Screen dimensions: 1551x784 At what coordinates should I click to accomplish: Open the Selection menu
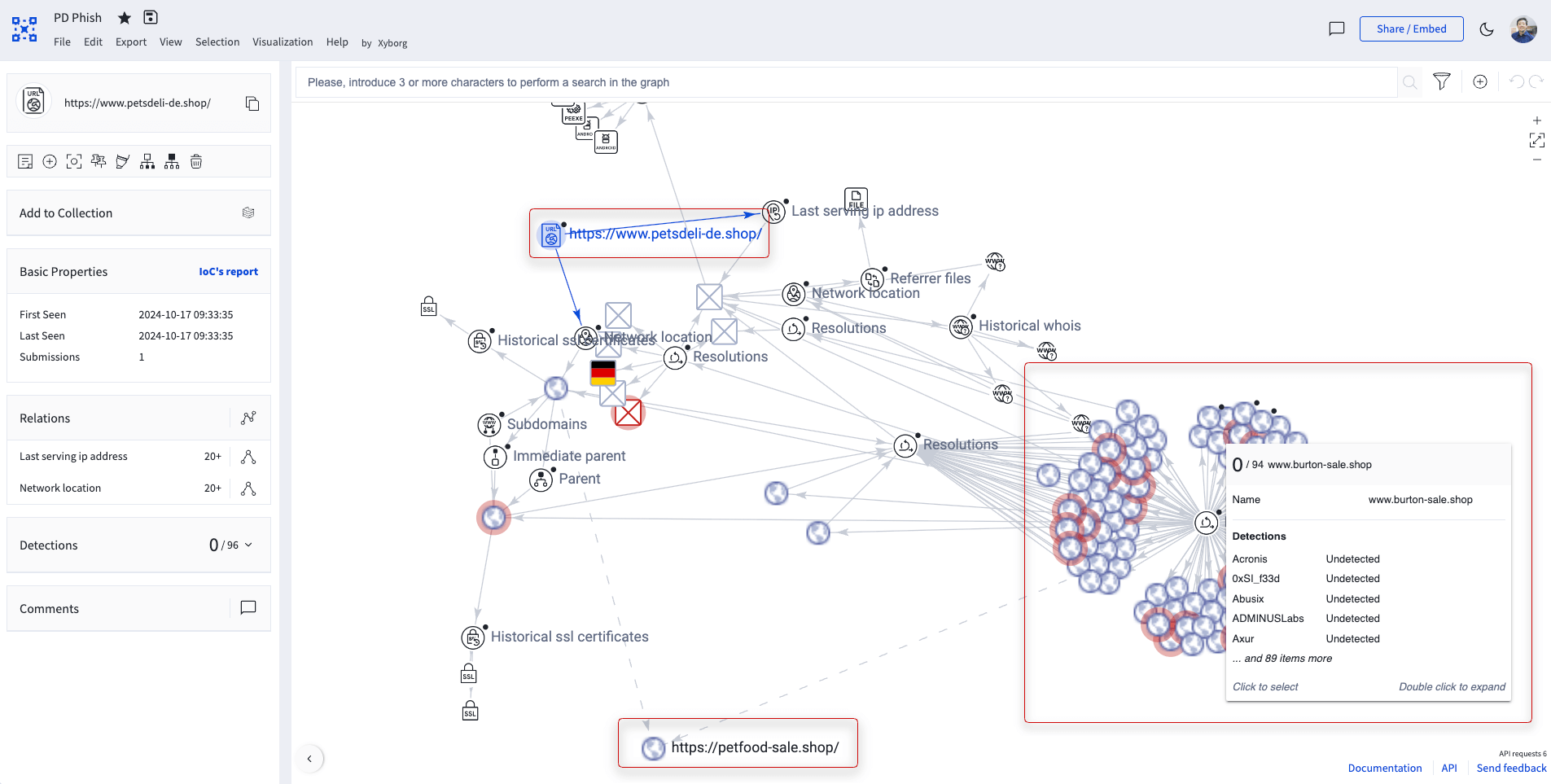[217, 42]
